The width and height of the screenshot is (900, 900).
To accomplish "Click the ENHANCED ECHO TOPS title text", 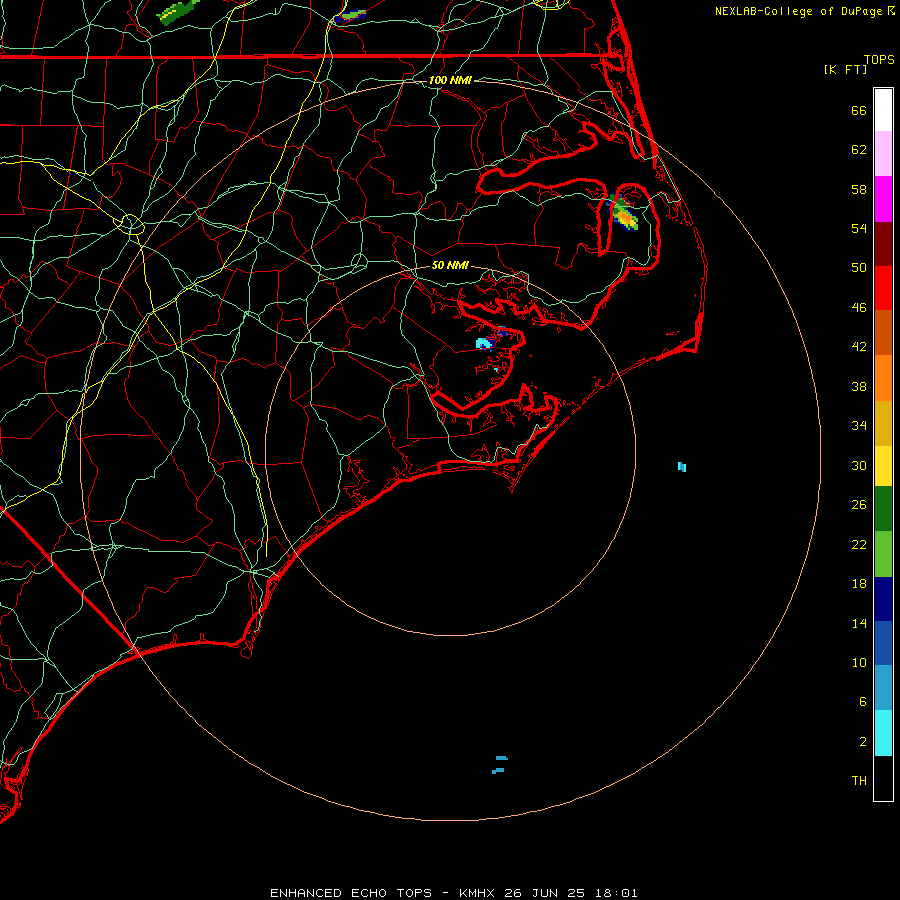I will [x=351, y=893].
